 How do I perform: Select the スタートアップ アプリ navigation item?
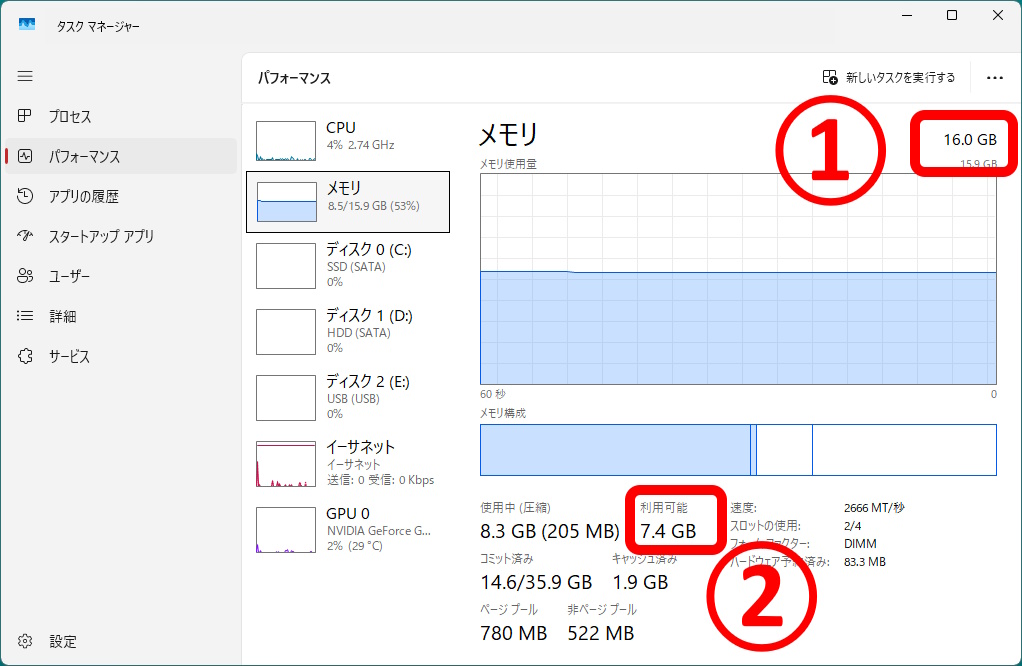(121, 236)
